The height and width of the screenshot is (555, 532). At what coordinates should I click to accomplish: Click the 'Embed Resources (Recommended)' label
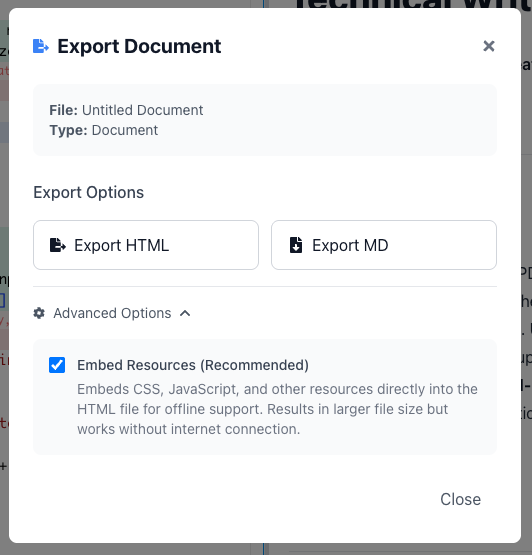pyautogui.click(x=193, y=365)
